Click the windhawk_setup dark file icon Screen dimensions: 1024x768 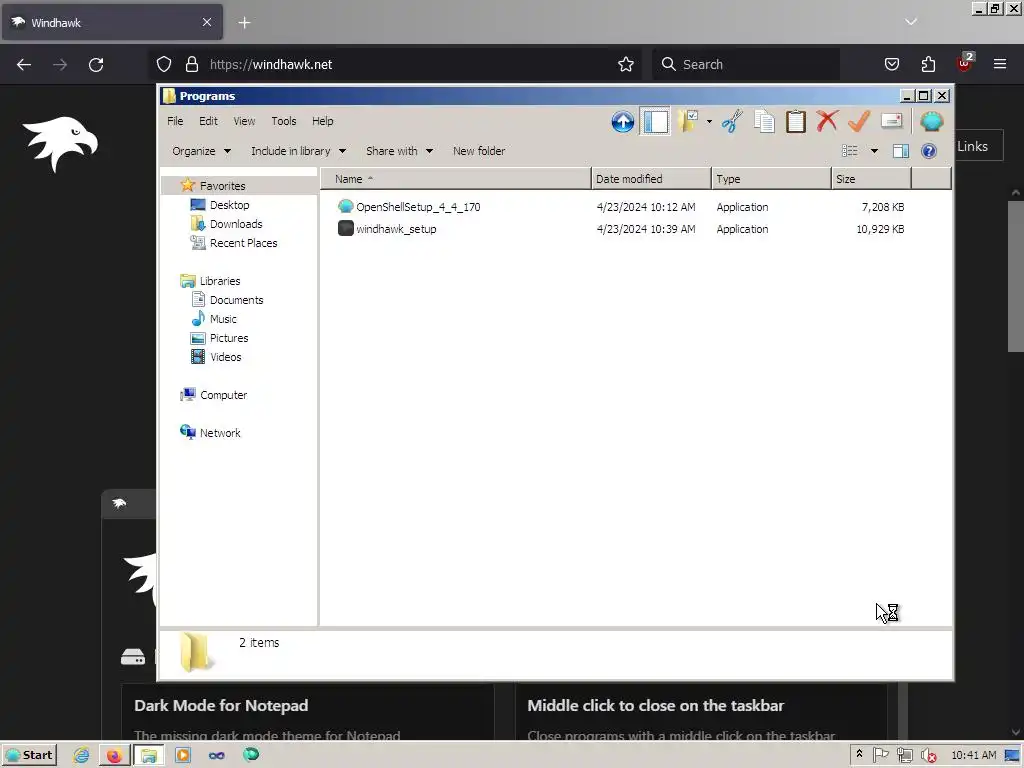(345, 228)
